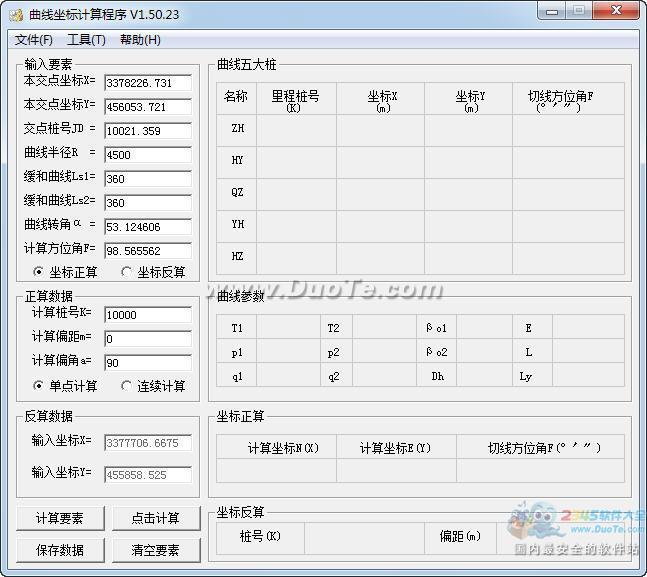
Task: Click the 计算桩号K input field
Action: [x=147, y=315]
